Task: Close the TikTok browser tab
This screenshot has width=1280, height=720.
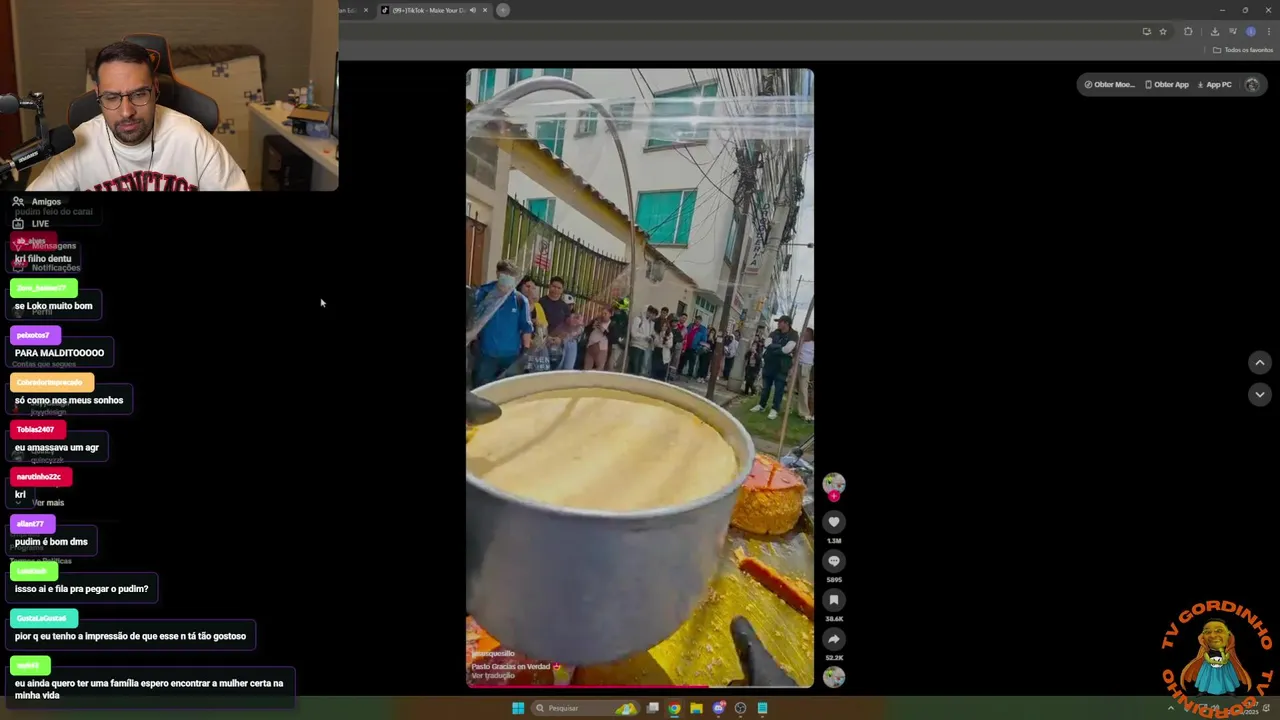Action: coord(485,10)
